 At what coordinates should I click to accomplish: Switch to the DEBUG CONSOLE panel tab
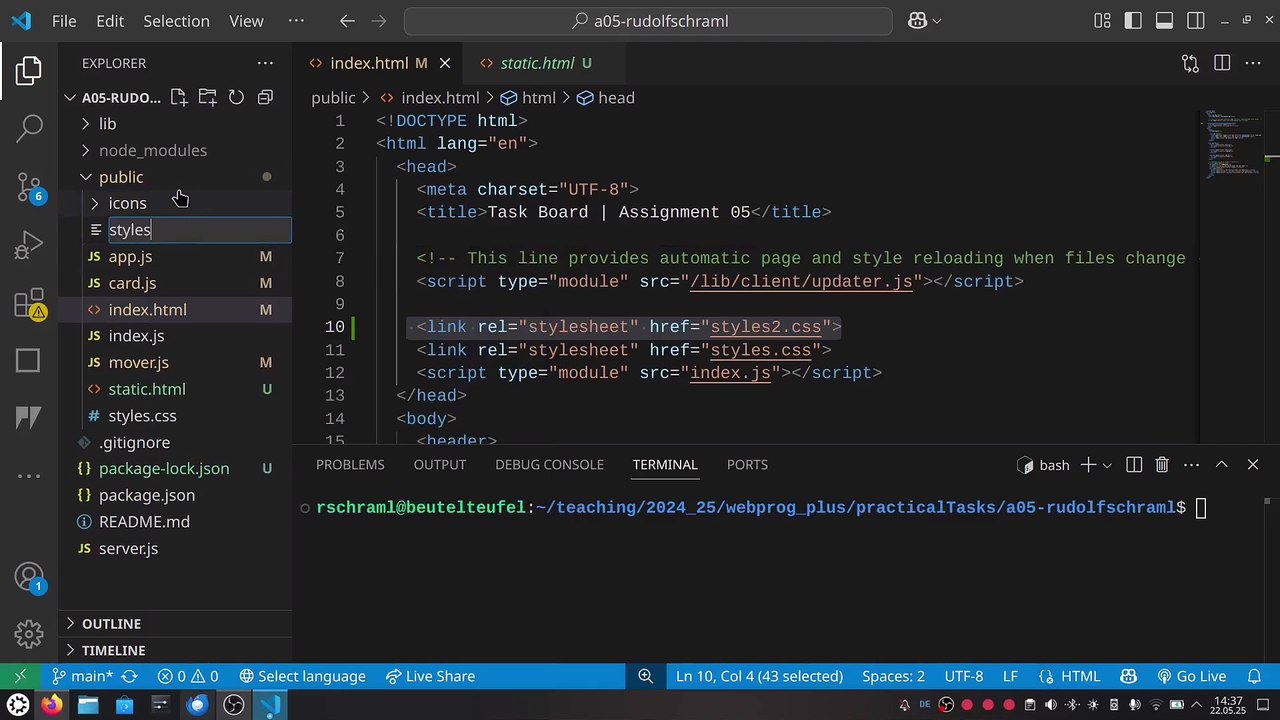tap(549, 465)
